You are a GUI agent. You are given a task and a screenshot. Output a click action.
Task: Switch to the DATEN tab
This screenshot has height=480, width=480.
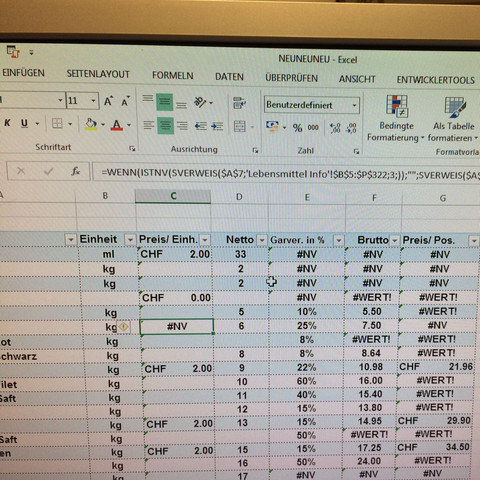click(229, 77)
